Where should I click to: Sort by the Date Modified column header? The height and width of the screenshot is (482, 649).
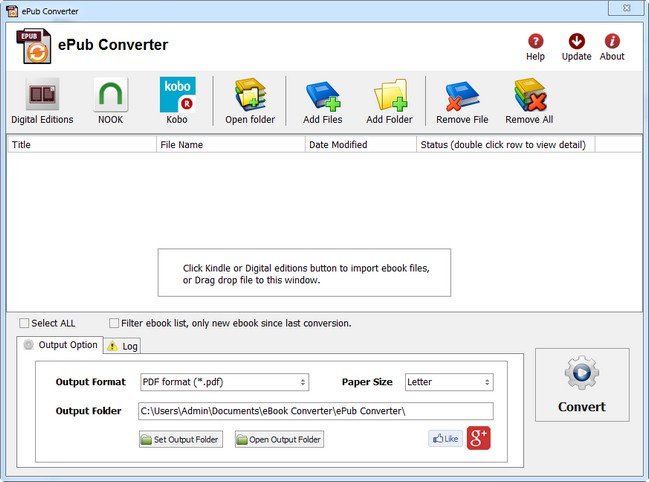pos(361,145)
